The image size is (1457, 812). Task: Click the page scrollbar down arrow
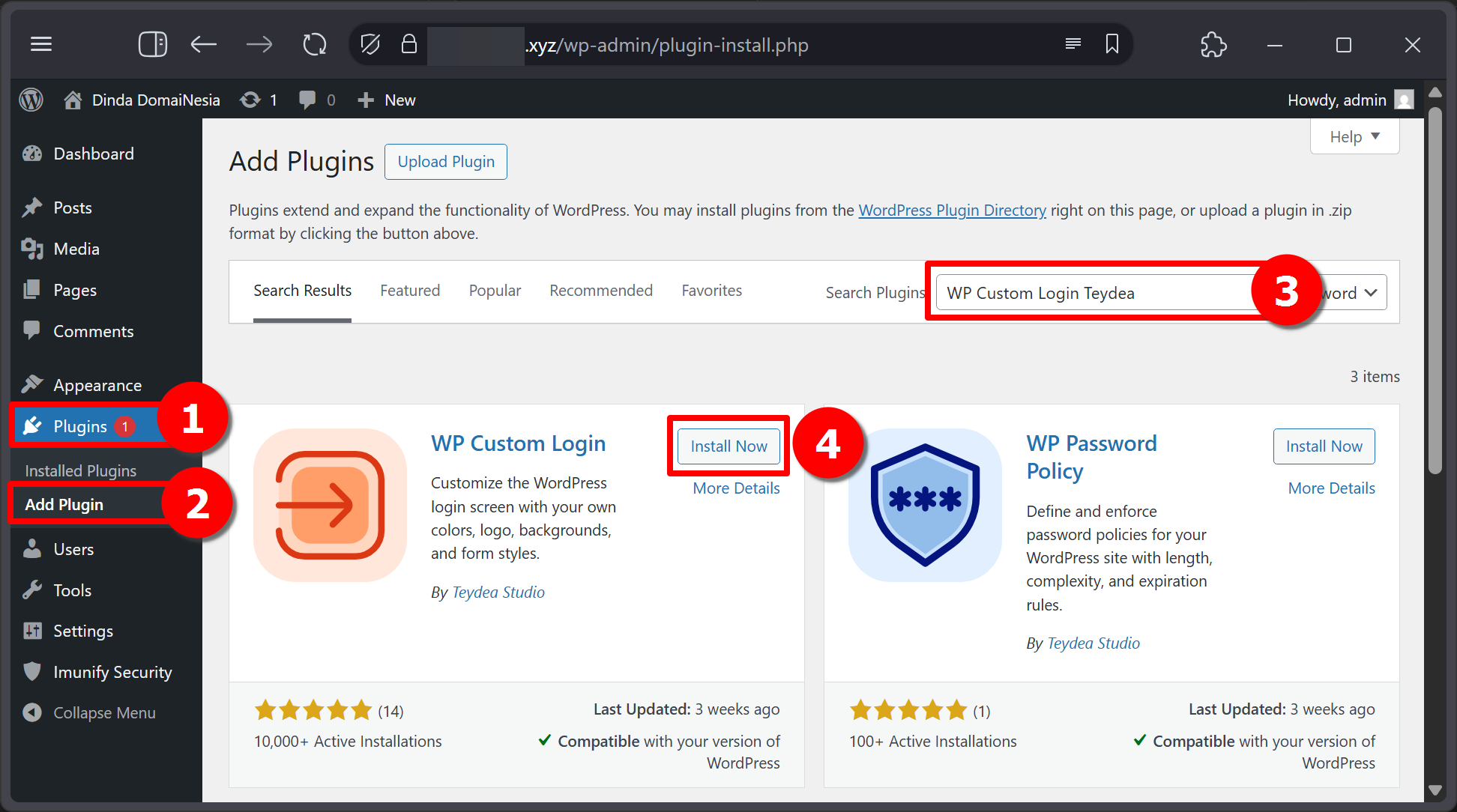coord(1435,790)
